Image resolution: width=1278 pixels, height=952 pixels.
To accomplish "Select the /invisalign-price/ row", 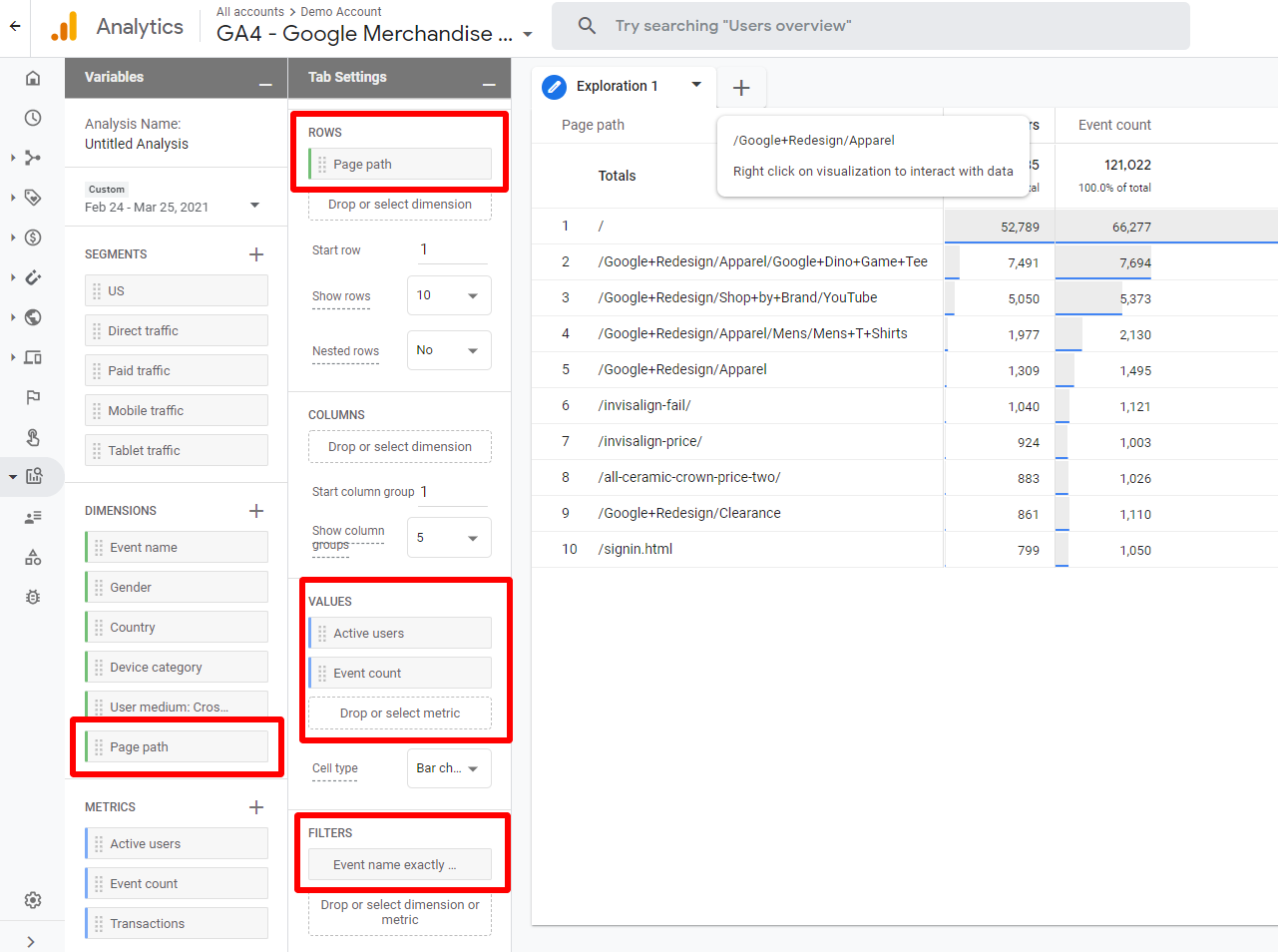I will pyautogui.click(x=905, y=441).
